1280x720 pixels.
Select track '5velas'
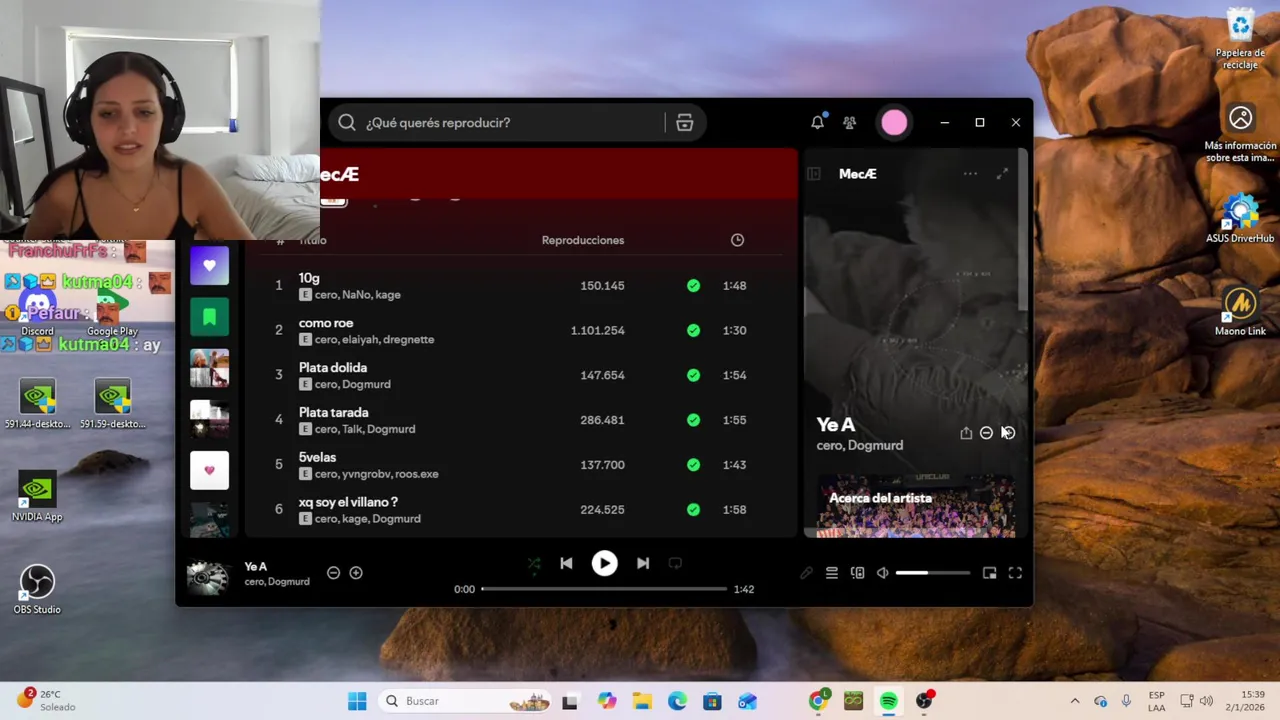317,457
